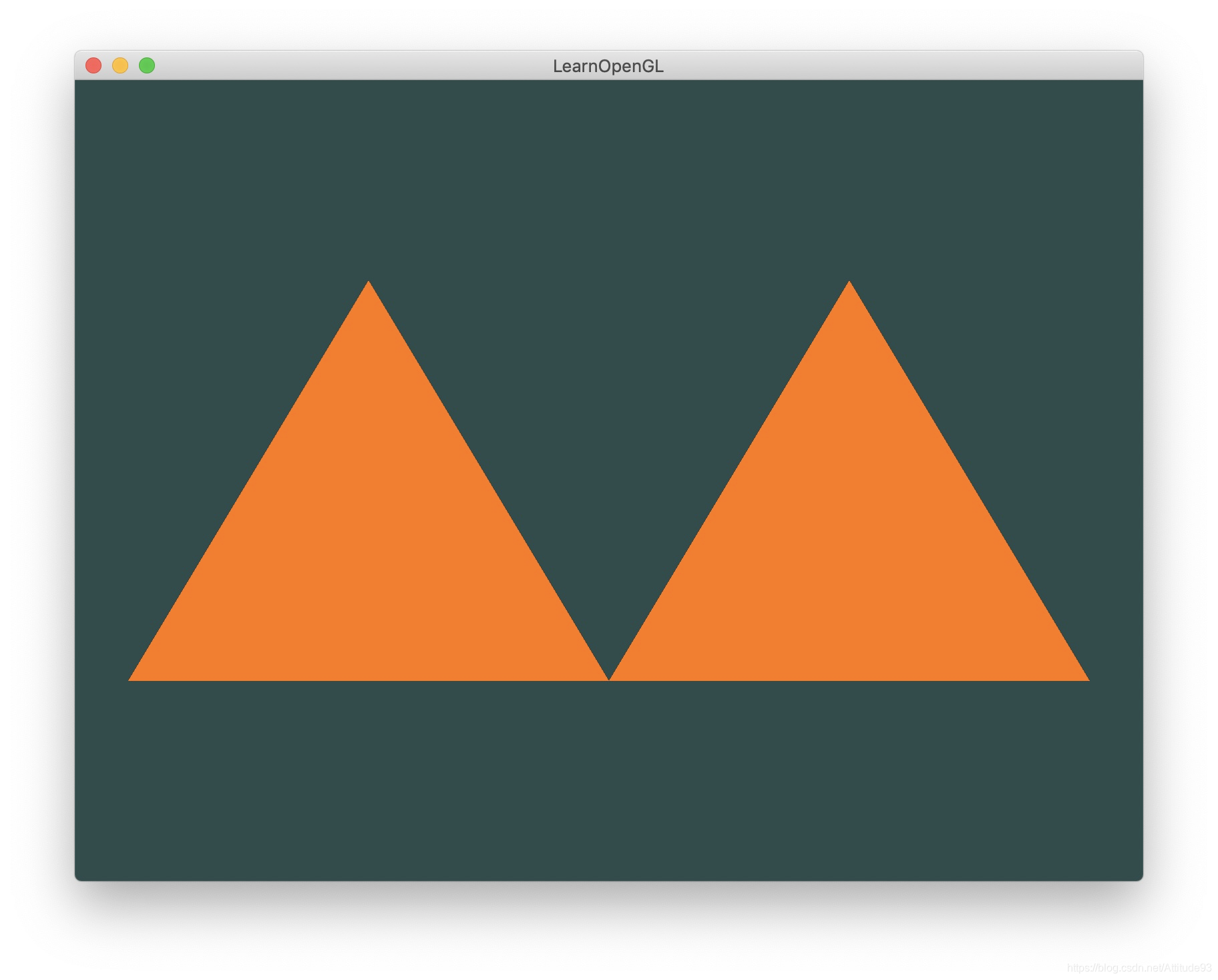Viewport: 1218px width, 980px height.
Task: Maximize LearnOpenGL window with the green button
Action: click(x=147, y=65)
